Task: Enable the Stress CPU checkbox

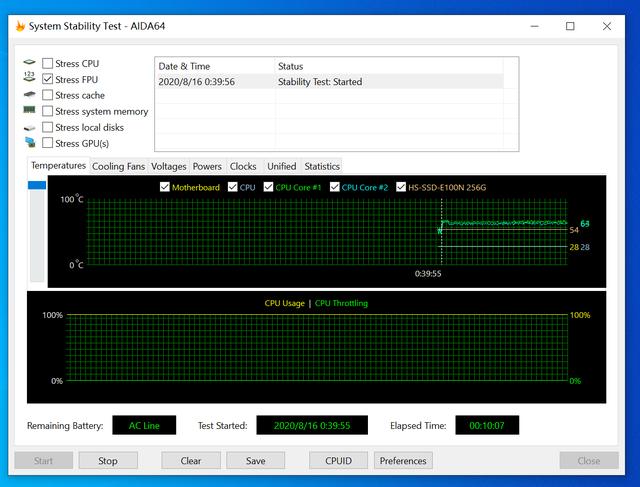Action: pyautogui.click(x=48, y=63)
